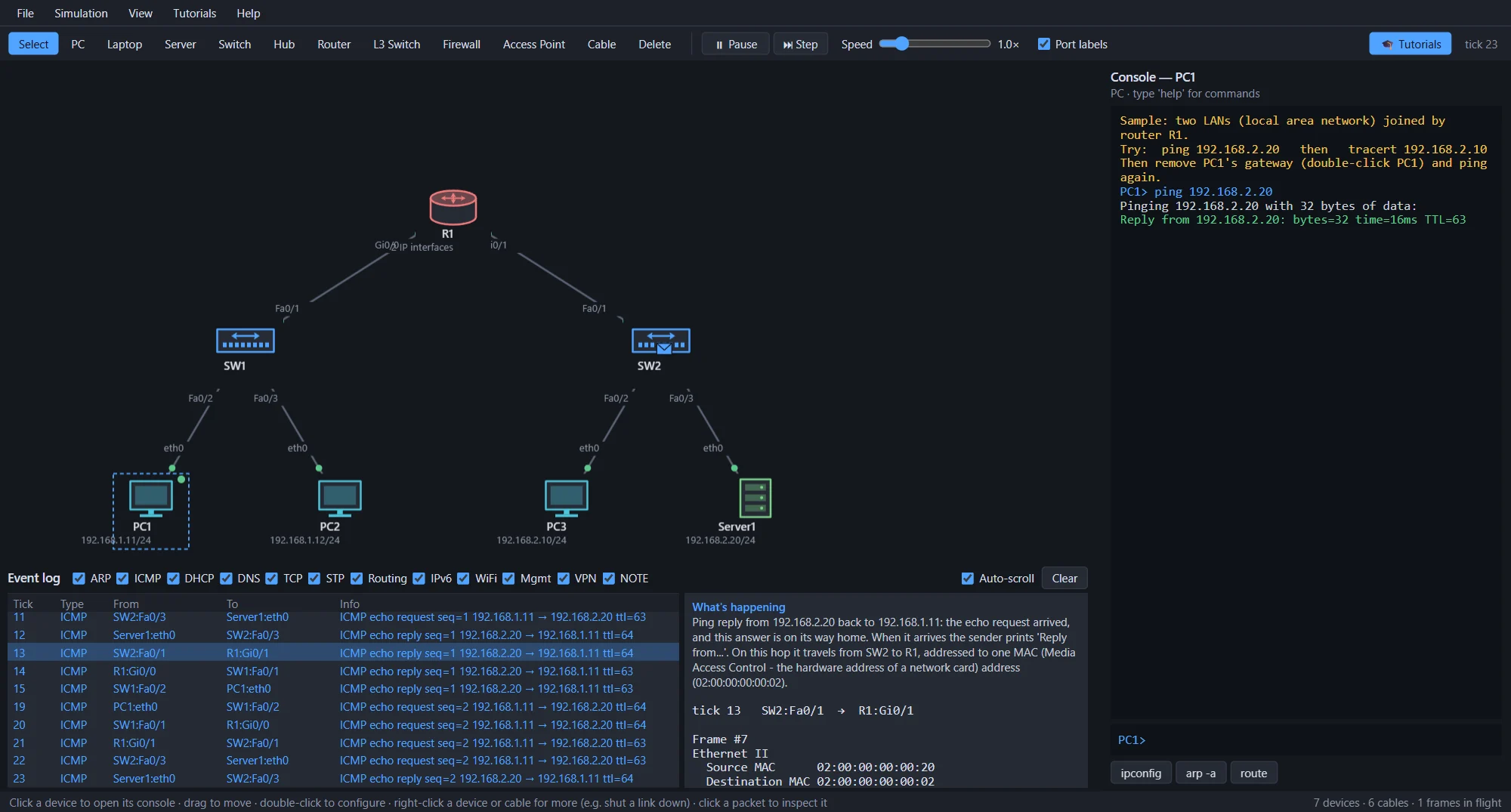Select the Router device tool
This screenshot has width=1511, height=812.
point(334,44)
